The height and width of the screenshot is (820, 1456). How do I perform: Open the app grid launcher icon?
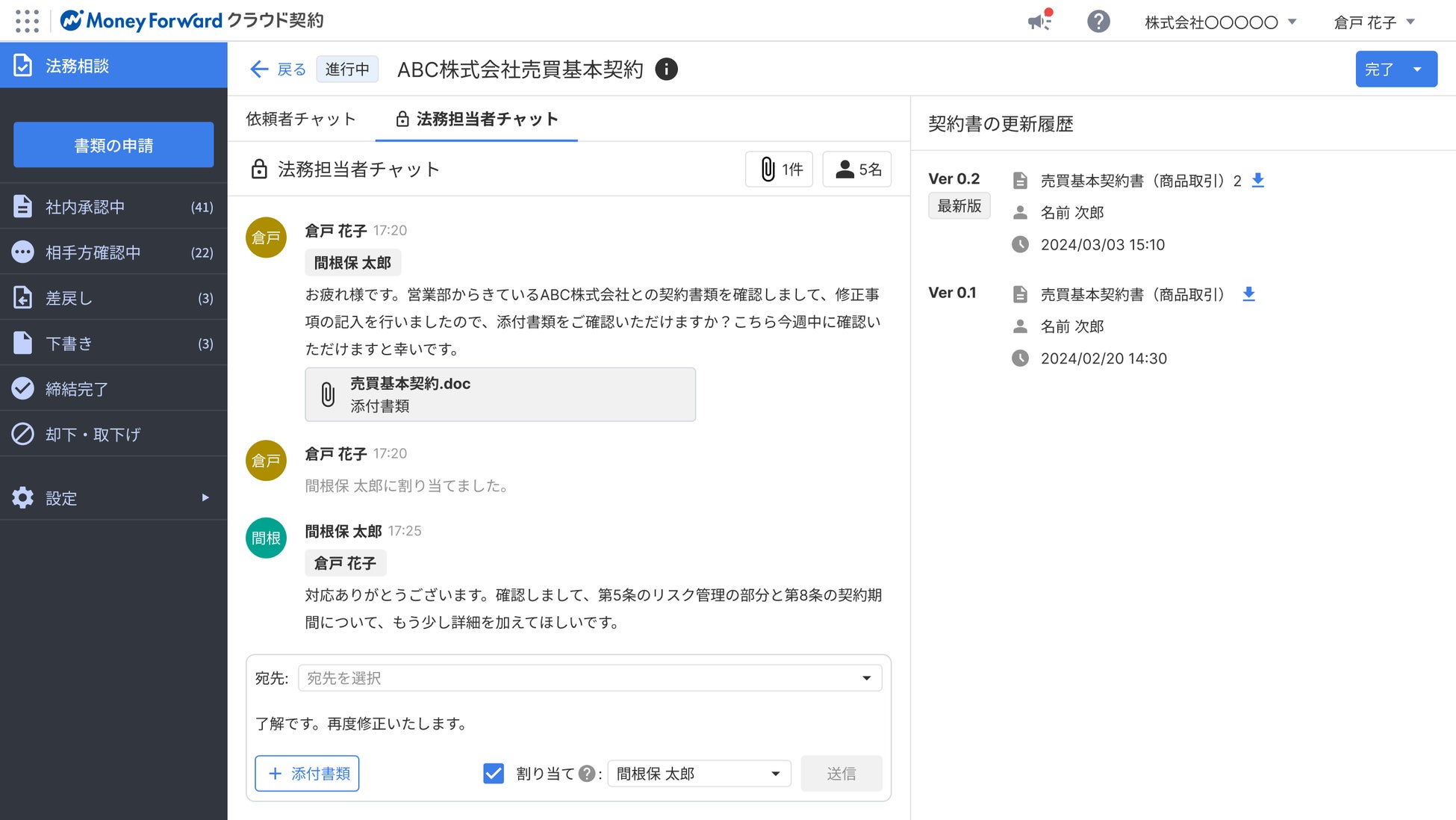point(27,21)
